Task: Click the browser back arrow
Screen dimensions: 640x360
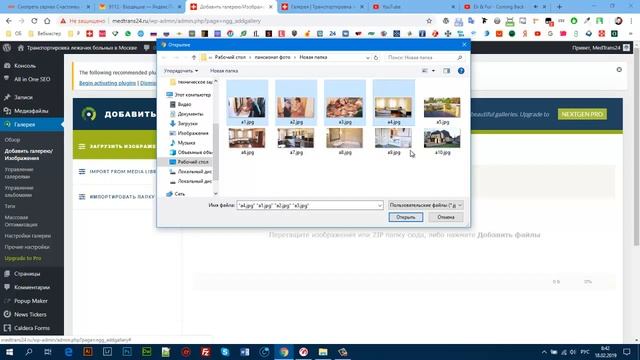Action: point(9,21)
